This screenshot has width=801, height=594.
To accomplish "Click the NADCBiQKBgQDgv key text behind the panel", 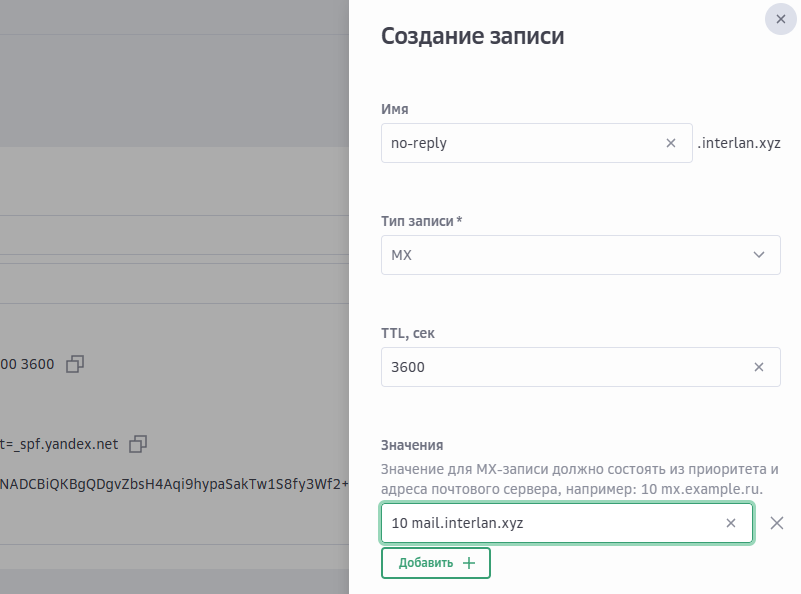I will click(x=170, y=484).
